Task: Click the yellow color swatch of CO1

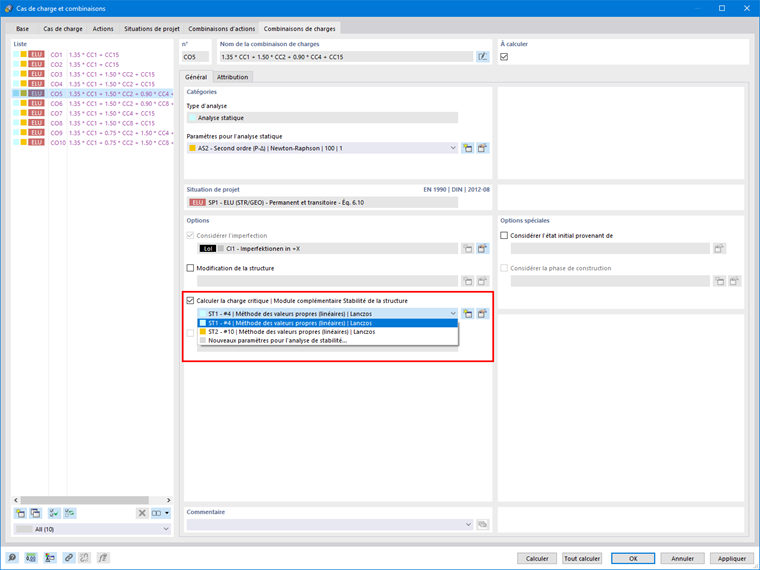Action: (23, 55)
